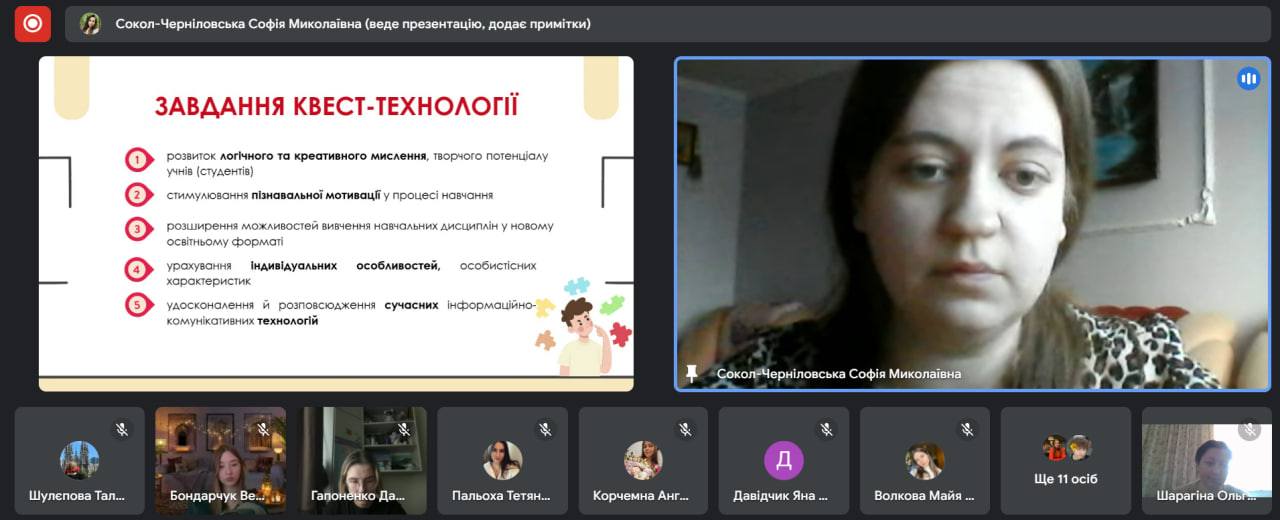
Task: Click slide text about пізнавальної мотивації
Action: (330, 195)
